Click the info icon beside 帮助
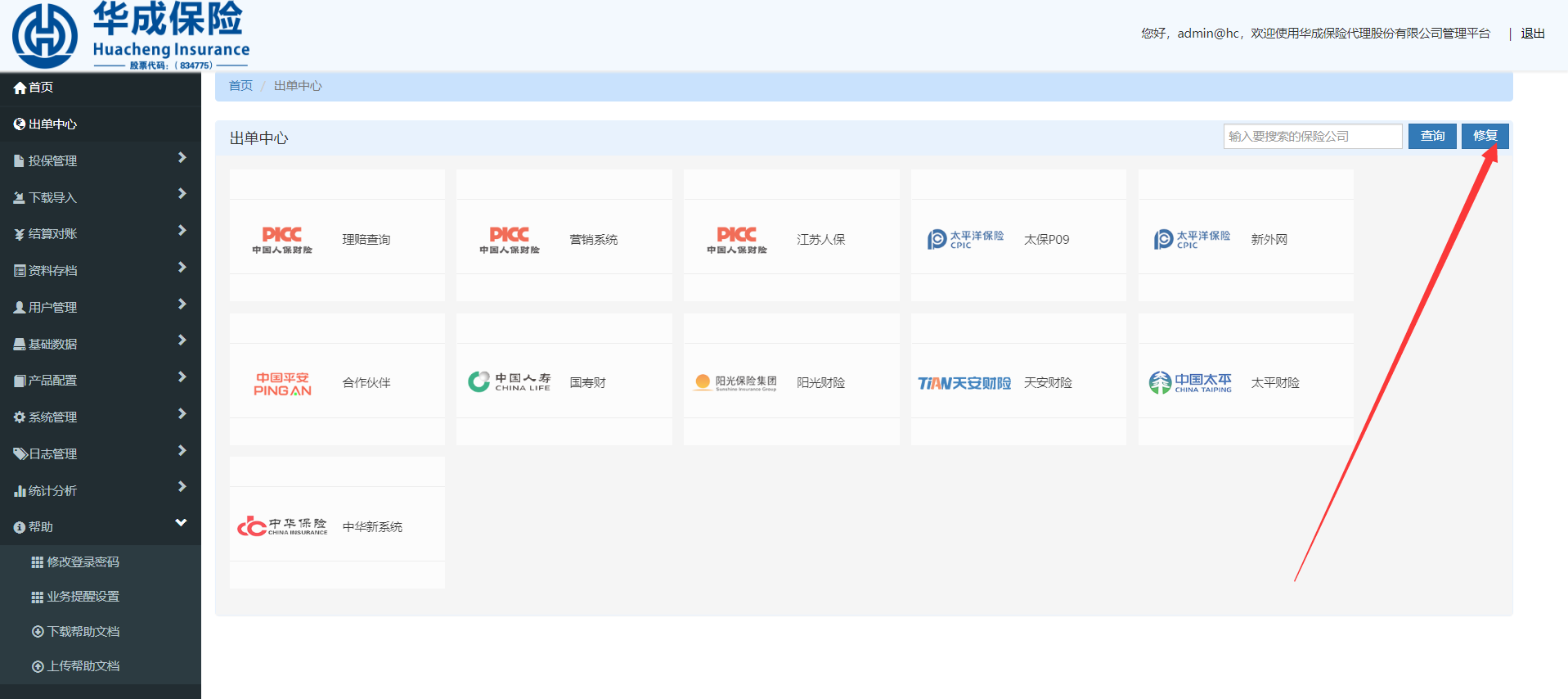 20,528
